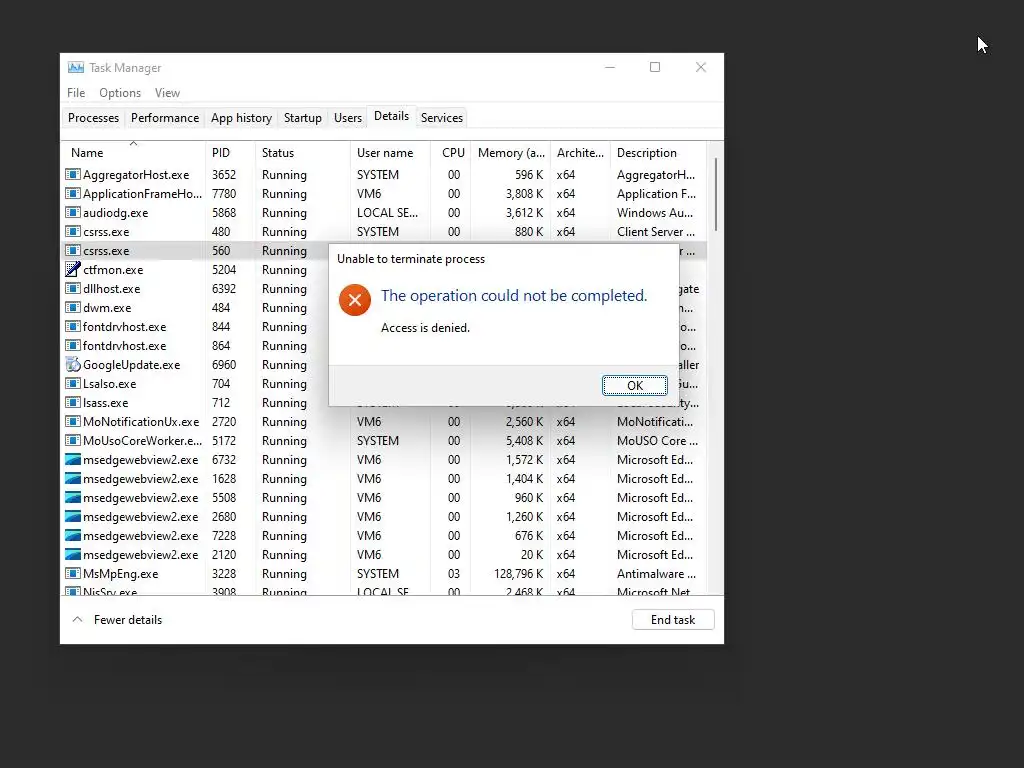Sort by the User name column header
The image size is (1024, 768).
(x=390, y=152)
